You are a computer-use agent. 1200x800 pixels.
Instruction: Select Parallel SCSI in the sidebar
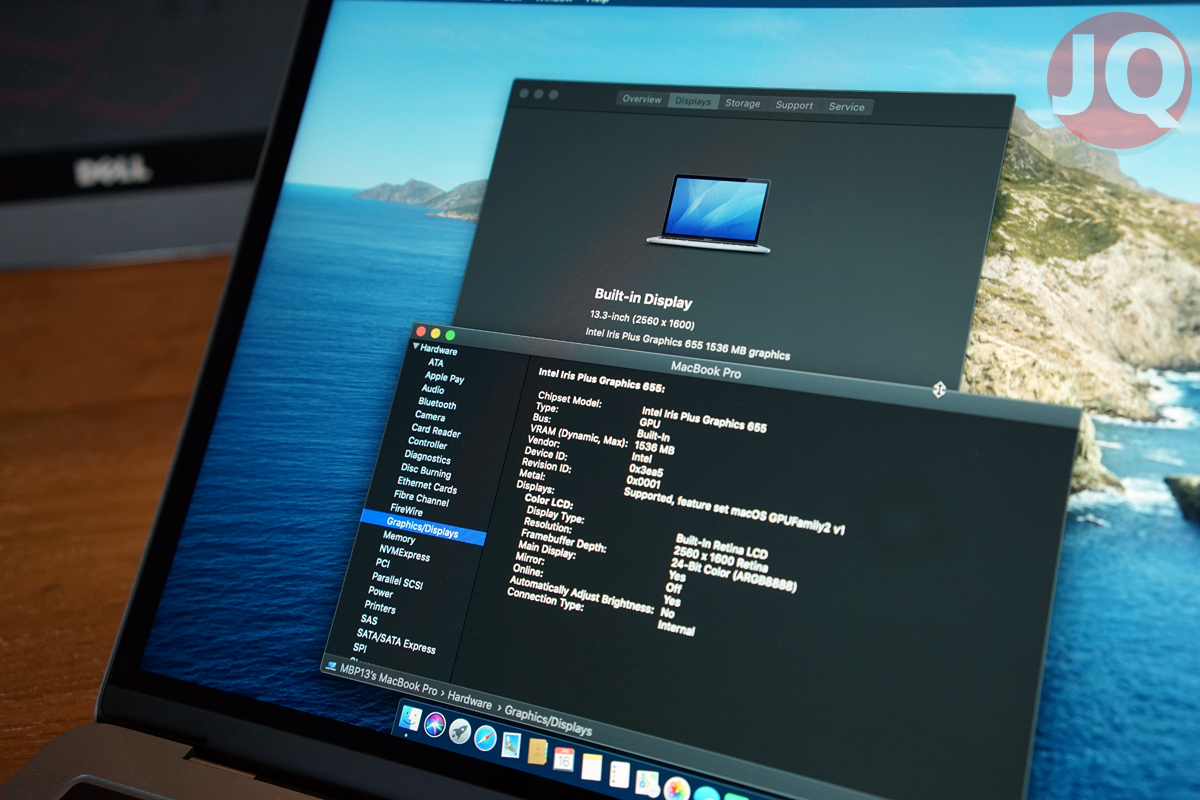click(x=398, y=581)
